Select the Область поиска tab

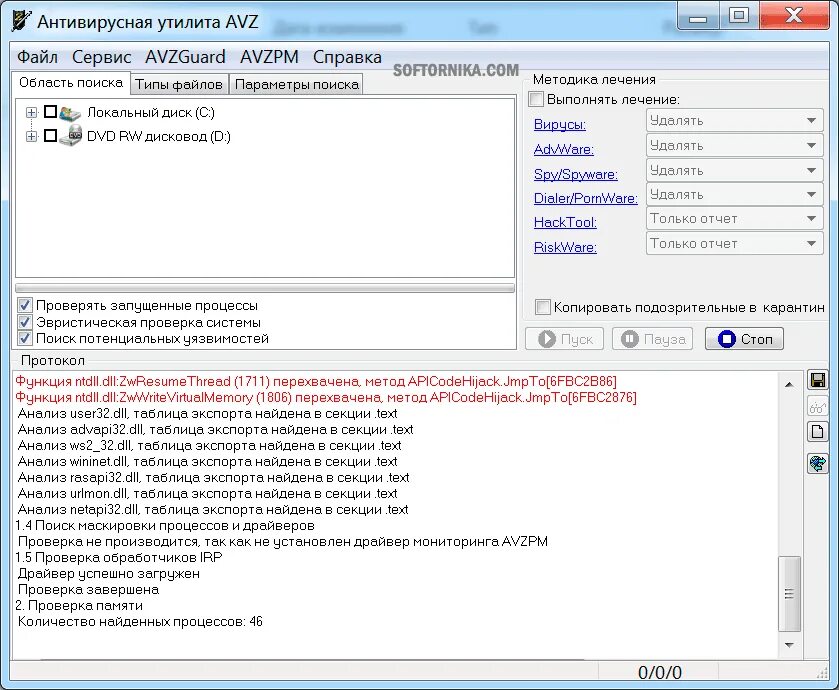tap(71, 83)
